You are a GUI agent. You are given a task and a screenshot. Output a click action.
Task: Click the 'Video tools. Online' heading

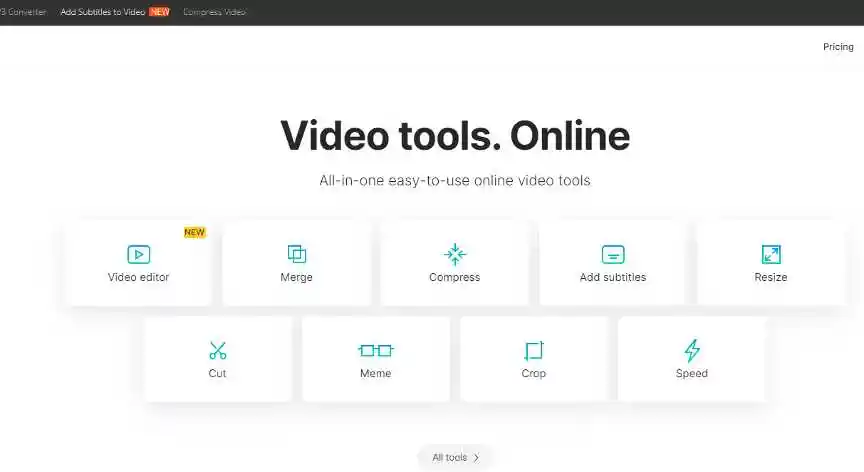(x=455, y=135)
